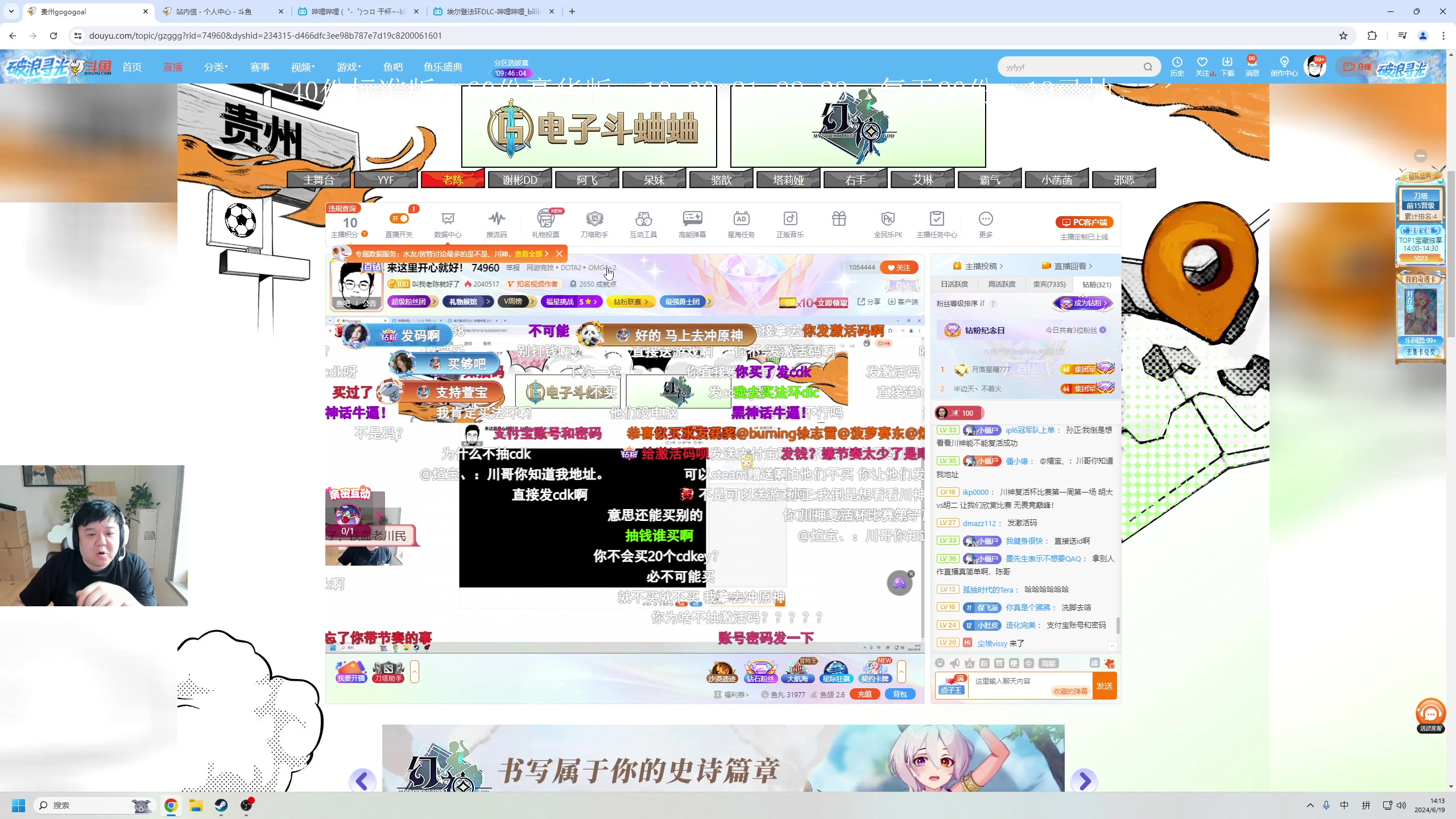Image resolution: width=1456 pixels, height=819 pixels.
Task: Toggle the 梗 meme danmaku option
Action: click(x=1014, y=663)
